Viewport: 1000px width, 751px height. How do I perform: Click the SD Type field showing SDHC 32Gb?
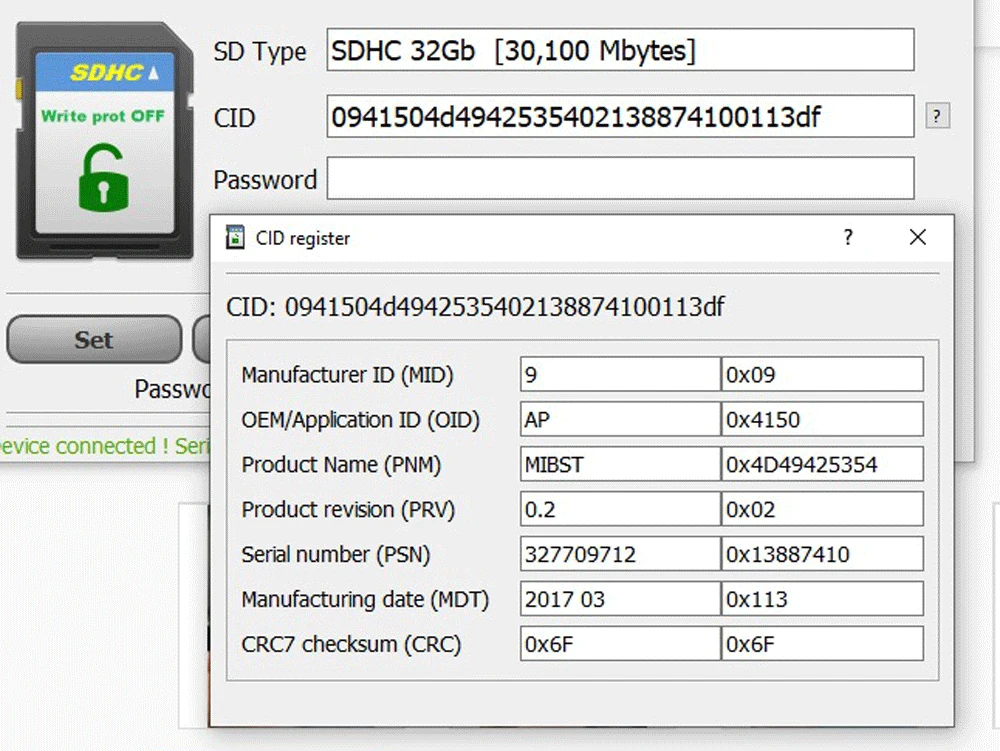(620, 51)
